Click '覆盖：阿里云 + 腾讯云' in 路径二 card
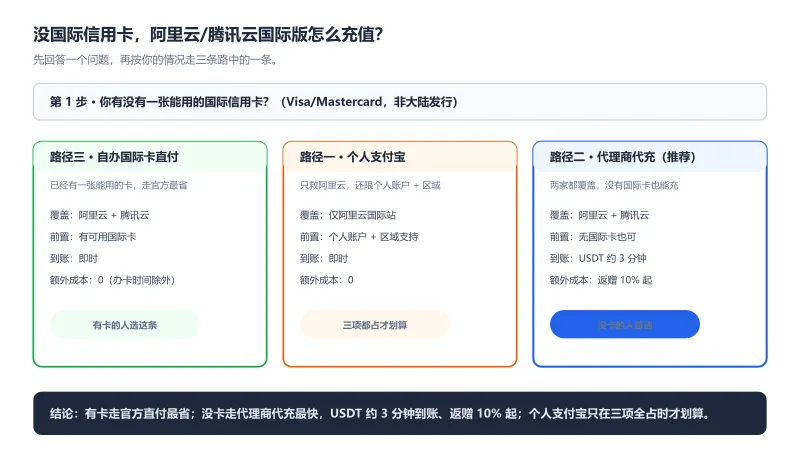Image resolution: width=800 pixels, height=450 pixels. tap(599, 215)
